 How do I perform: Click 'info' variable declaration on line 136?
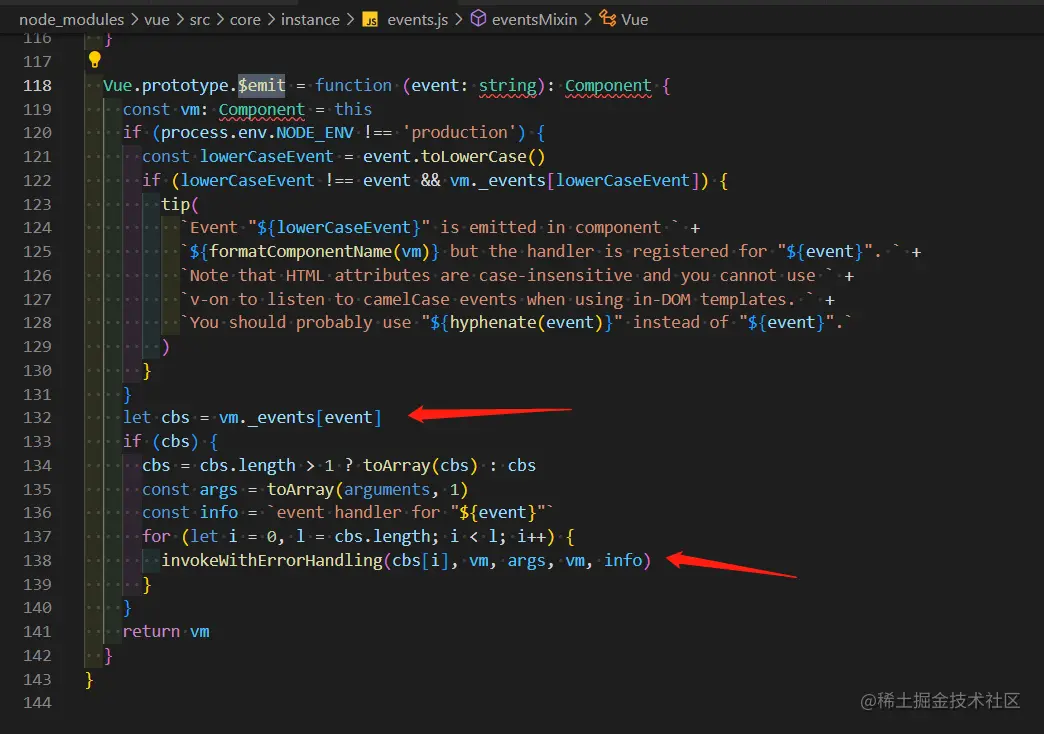point(219,513)
